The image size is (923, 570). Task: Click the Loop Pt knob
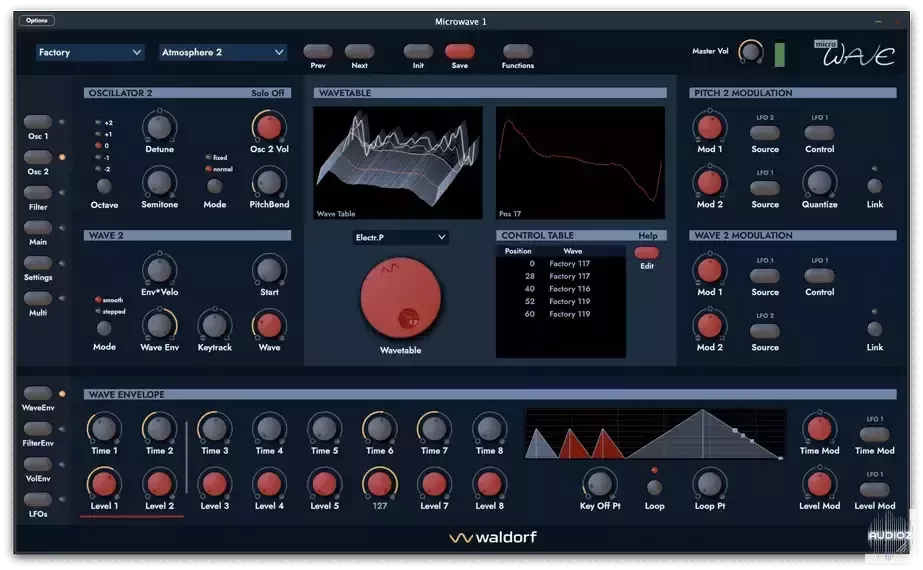(709, 483)
